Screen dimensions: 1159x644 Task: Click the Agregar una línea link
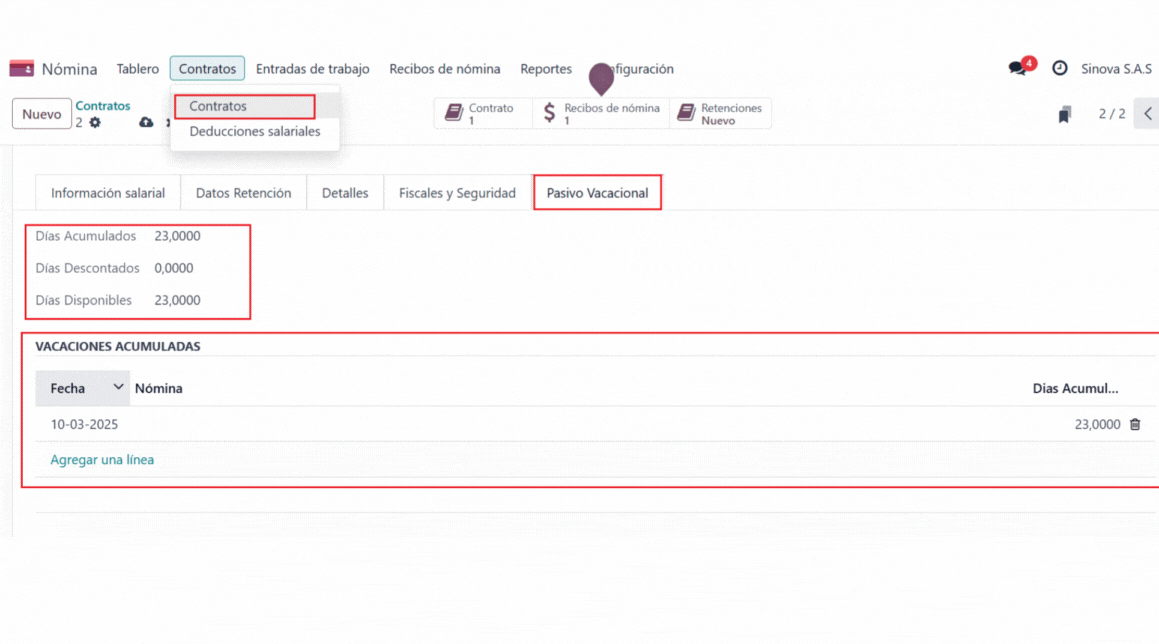102,460
